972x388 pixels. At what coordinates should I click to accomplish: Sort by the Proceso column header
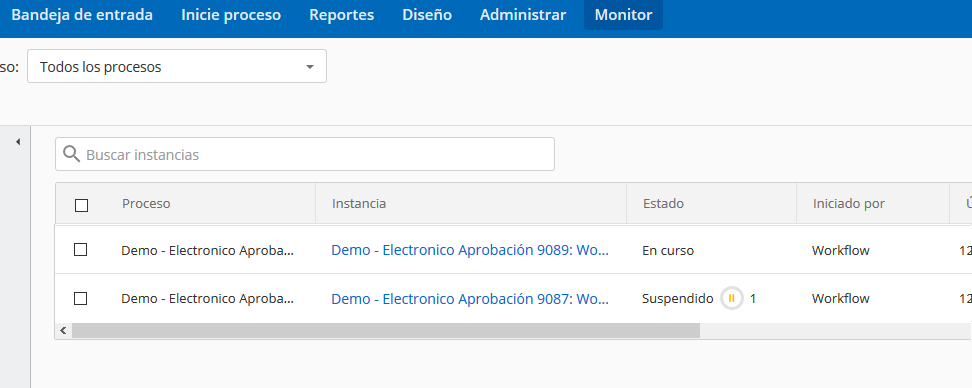(146, 203)
